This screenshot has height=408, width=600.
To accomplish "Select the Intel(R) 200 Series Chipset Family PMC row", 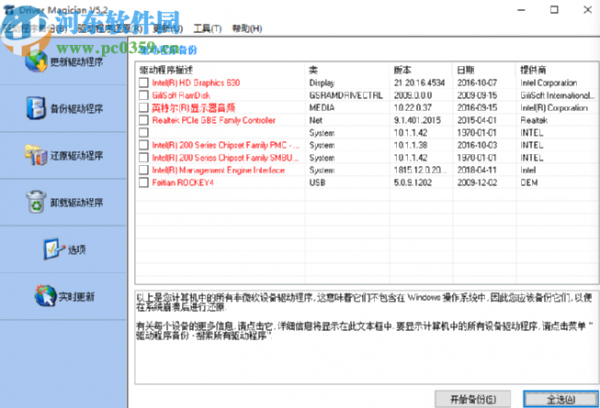I will (225, 145).
